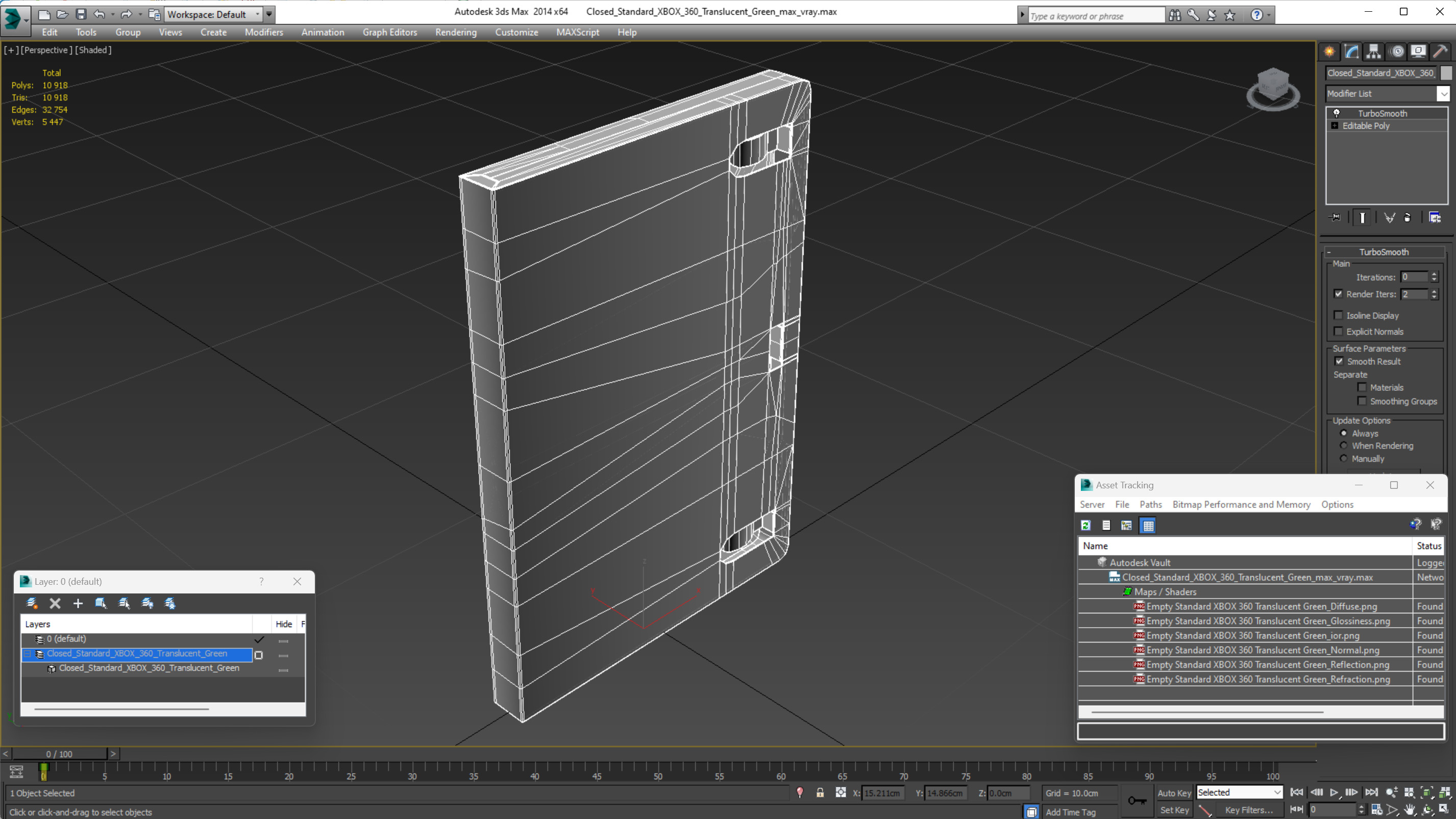This screenshot has height=819, width=1456.
Task: Click the Undo arrow icon
Action: tap(100, 14)
